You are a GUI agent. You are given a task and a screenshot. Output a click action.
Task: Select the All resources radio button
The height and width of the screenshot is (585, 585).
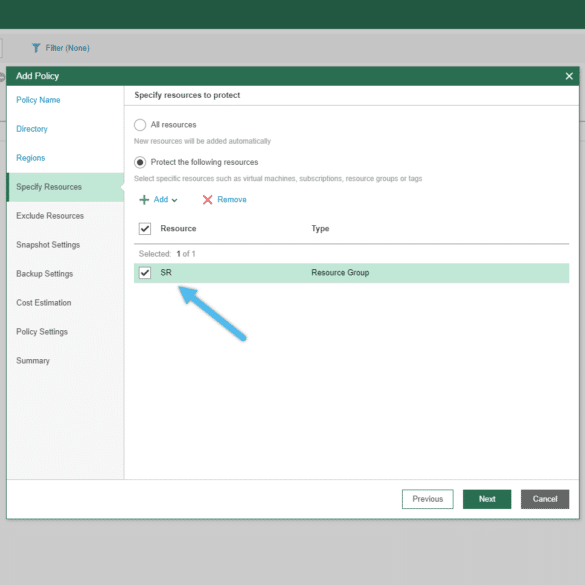[140, 125]
